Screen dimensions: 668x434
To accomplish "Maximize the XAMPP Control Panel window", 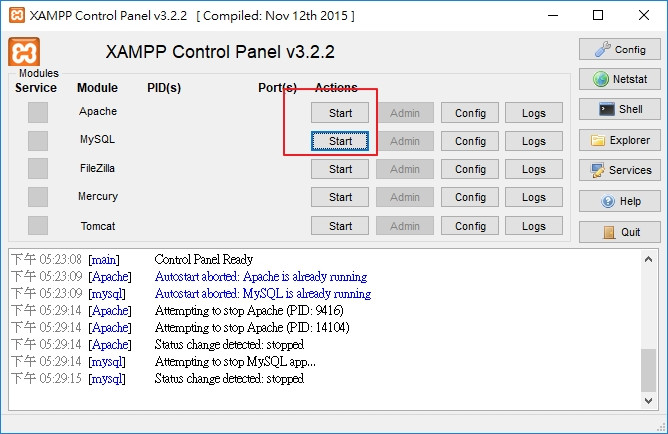I will pyautogui.click(x=598, y=15).
